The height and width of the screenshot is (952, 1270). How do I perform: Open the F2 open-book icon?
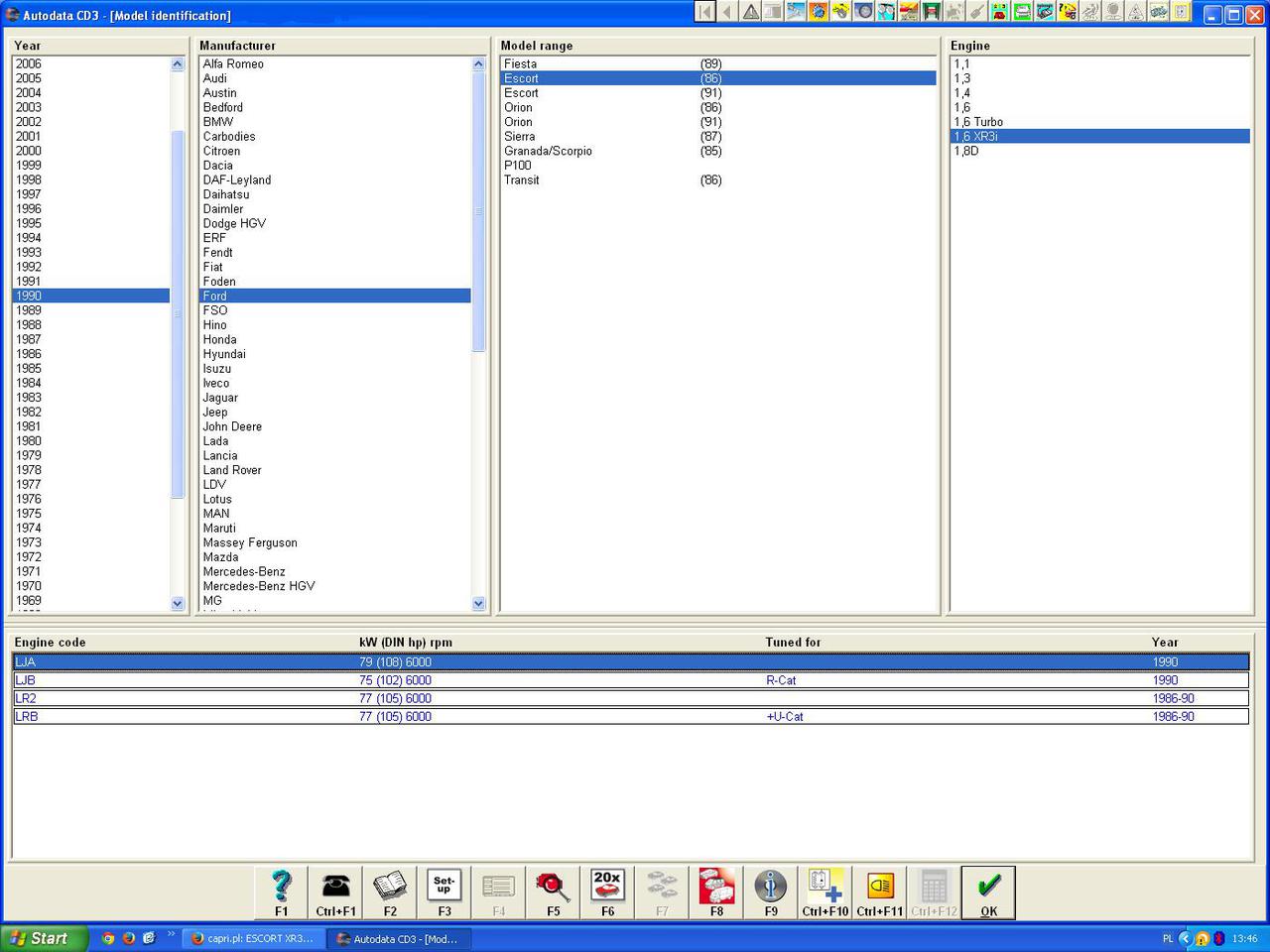[390, 892]
